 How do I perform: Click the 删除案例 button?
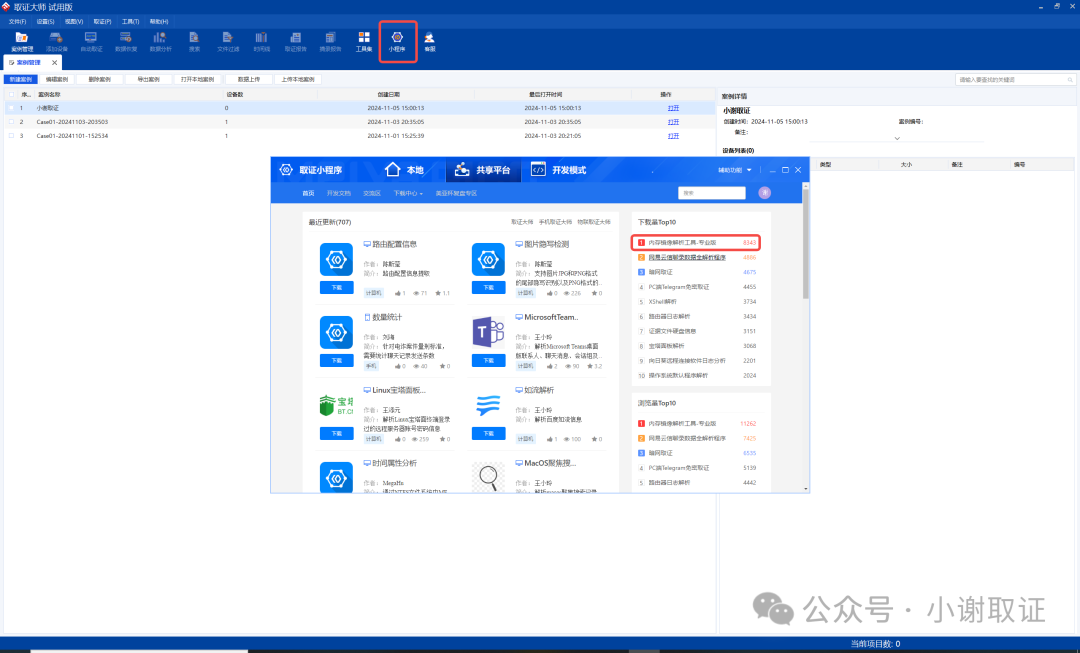tap(99, 80)
